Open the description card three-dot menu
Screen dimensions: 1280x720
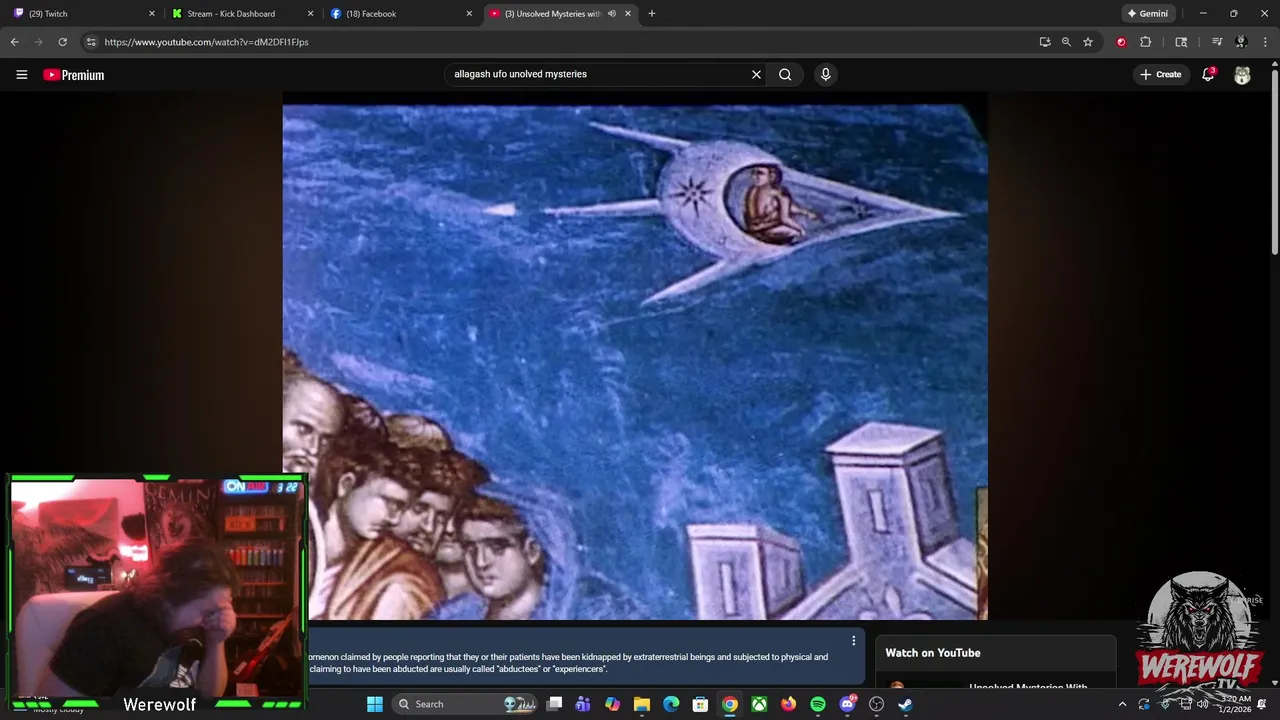tap(853, 641)
